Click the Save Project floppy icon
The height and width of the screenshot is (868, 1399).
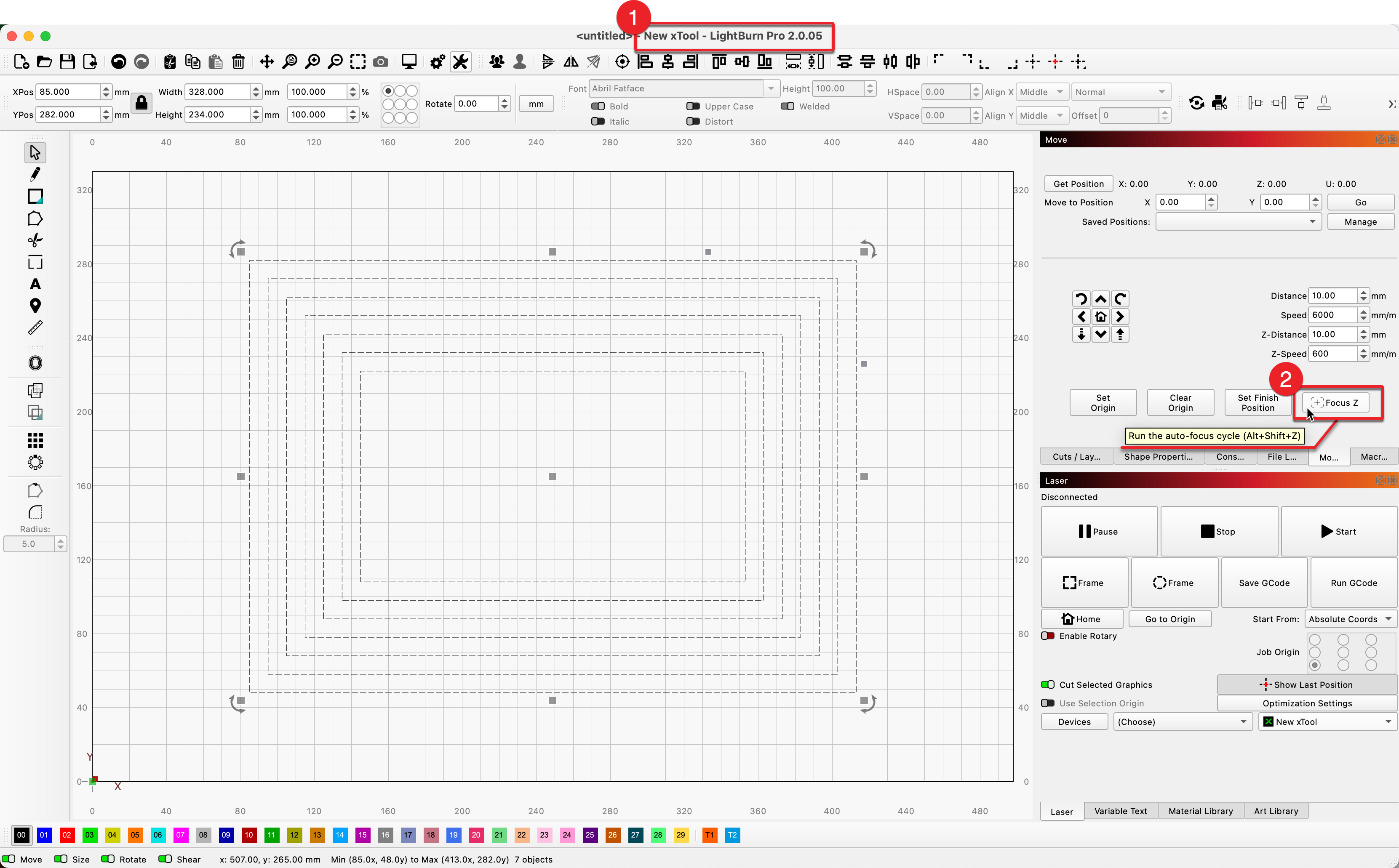67,61
